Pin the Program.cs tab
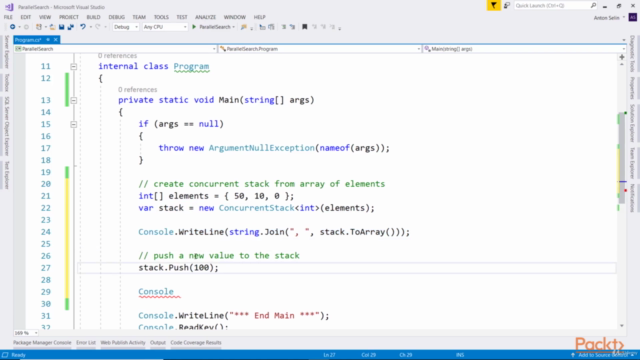Viewport: 640px width, 360px height. (48, 40)
